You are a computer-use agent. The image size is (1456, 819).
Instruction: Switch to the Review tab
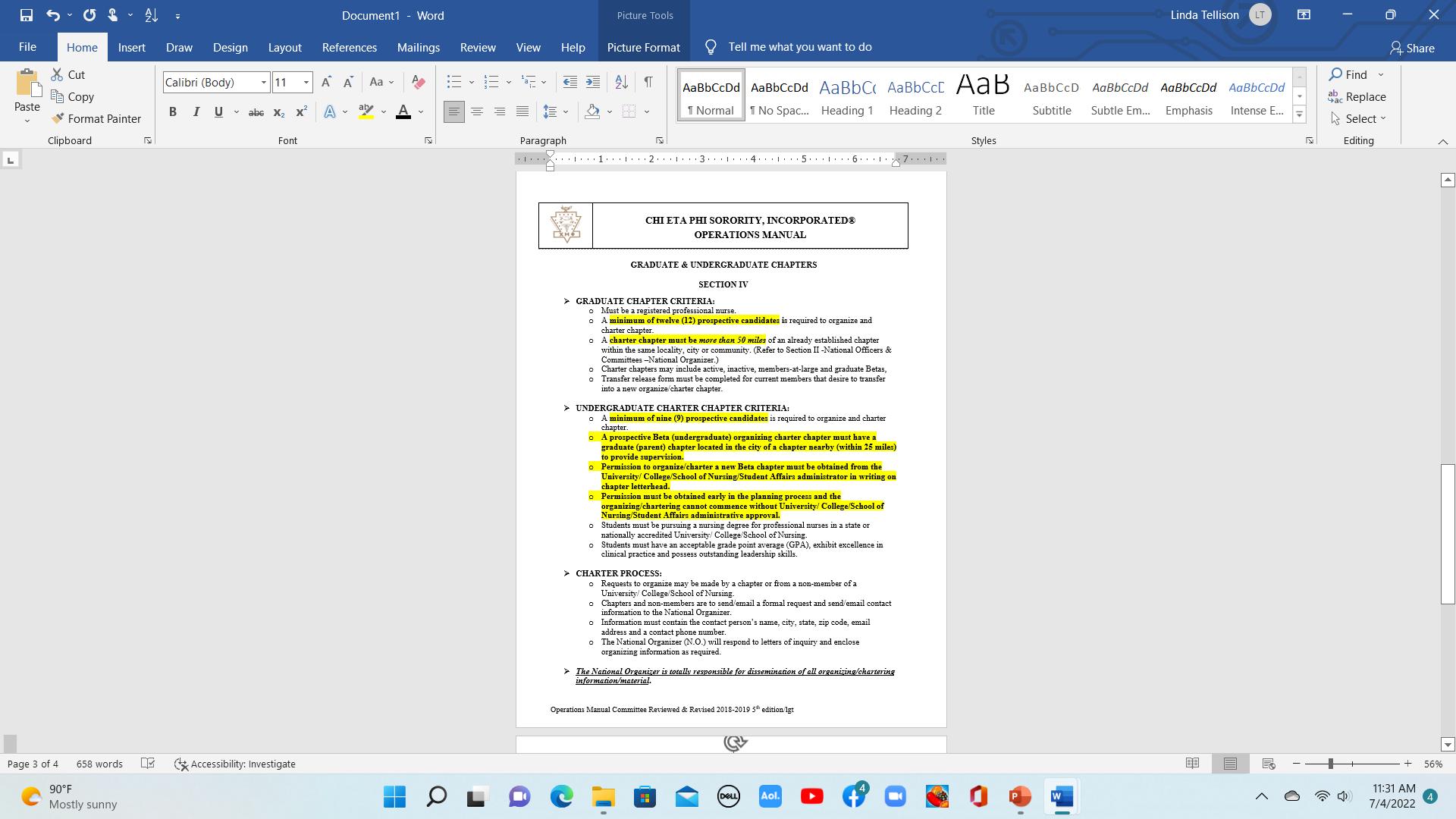(x=478, y=47)
